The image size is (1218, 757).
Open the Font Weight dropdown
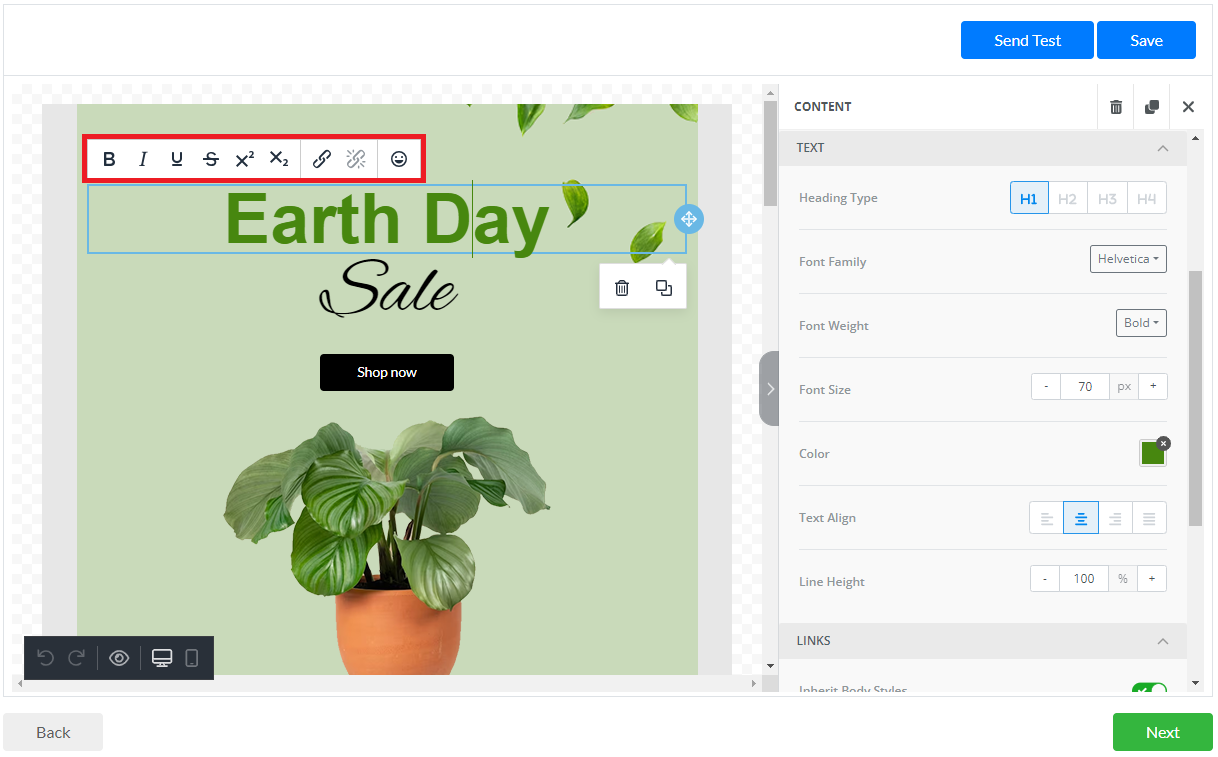point(1141,323)
